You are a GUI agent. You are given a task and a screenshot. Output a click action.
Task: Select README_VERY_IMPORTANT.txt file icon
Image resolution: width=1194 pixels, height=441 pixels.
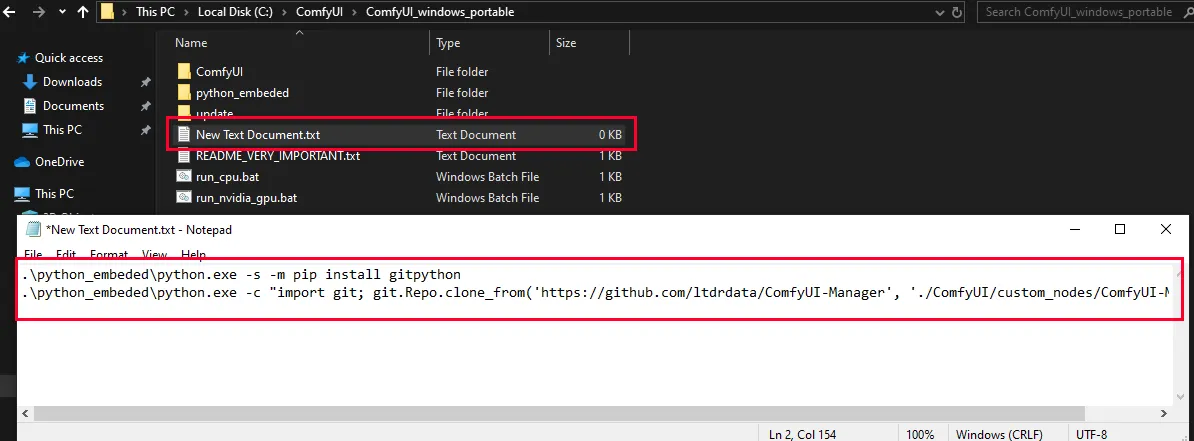pos(184,156)
